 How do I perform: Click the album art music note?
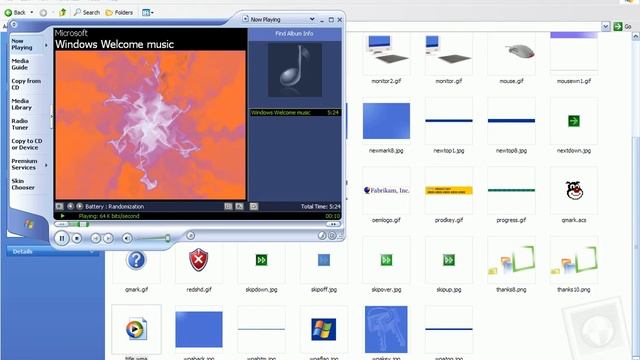point(295,70)
